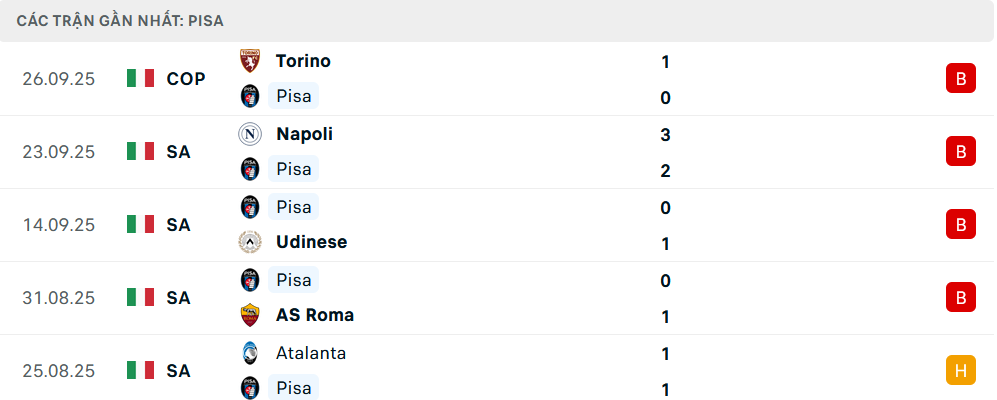
Task: Open the Napoli team link
Action: click(x=305, y=134)
